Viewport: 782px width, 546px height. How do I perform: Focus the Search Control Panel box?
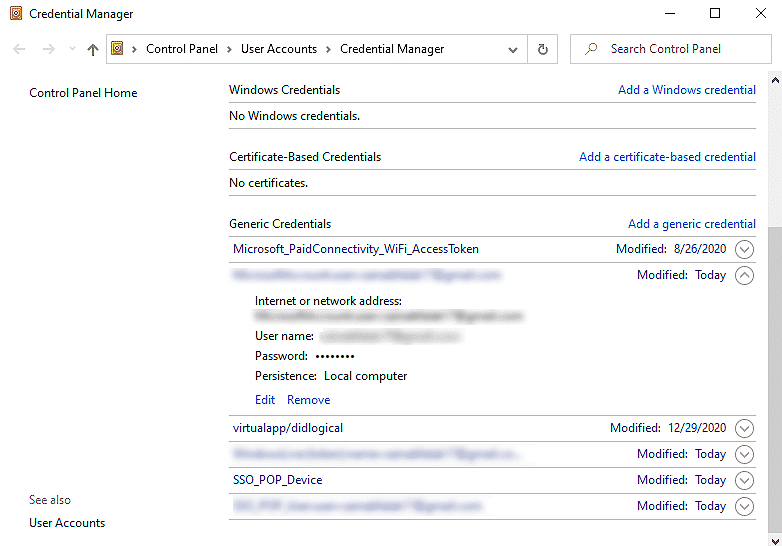671,49
